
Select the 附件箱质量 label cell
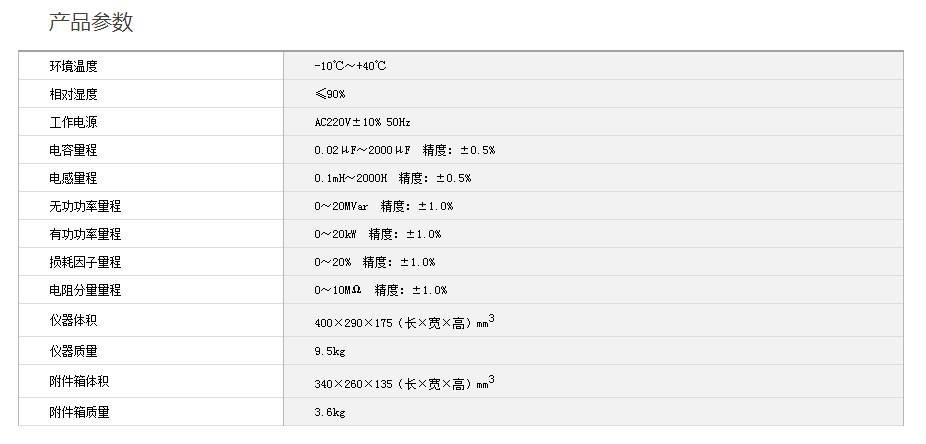[80, 411]
